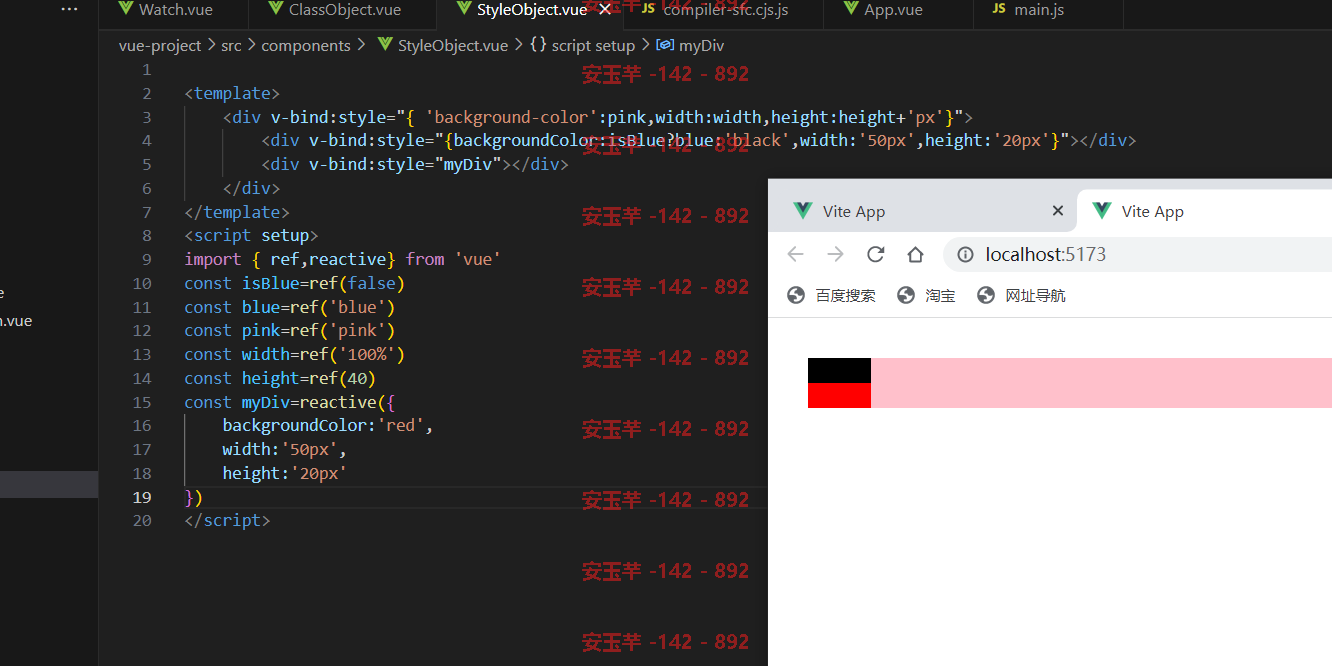Click the braces icon before script setup

coord(538,46)
